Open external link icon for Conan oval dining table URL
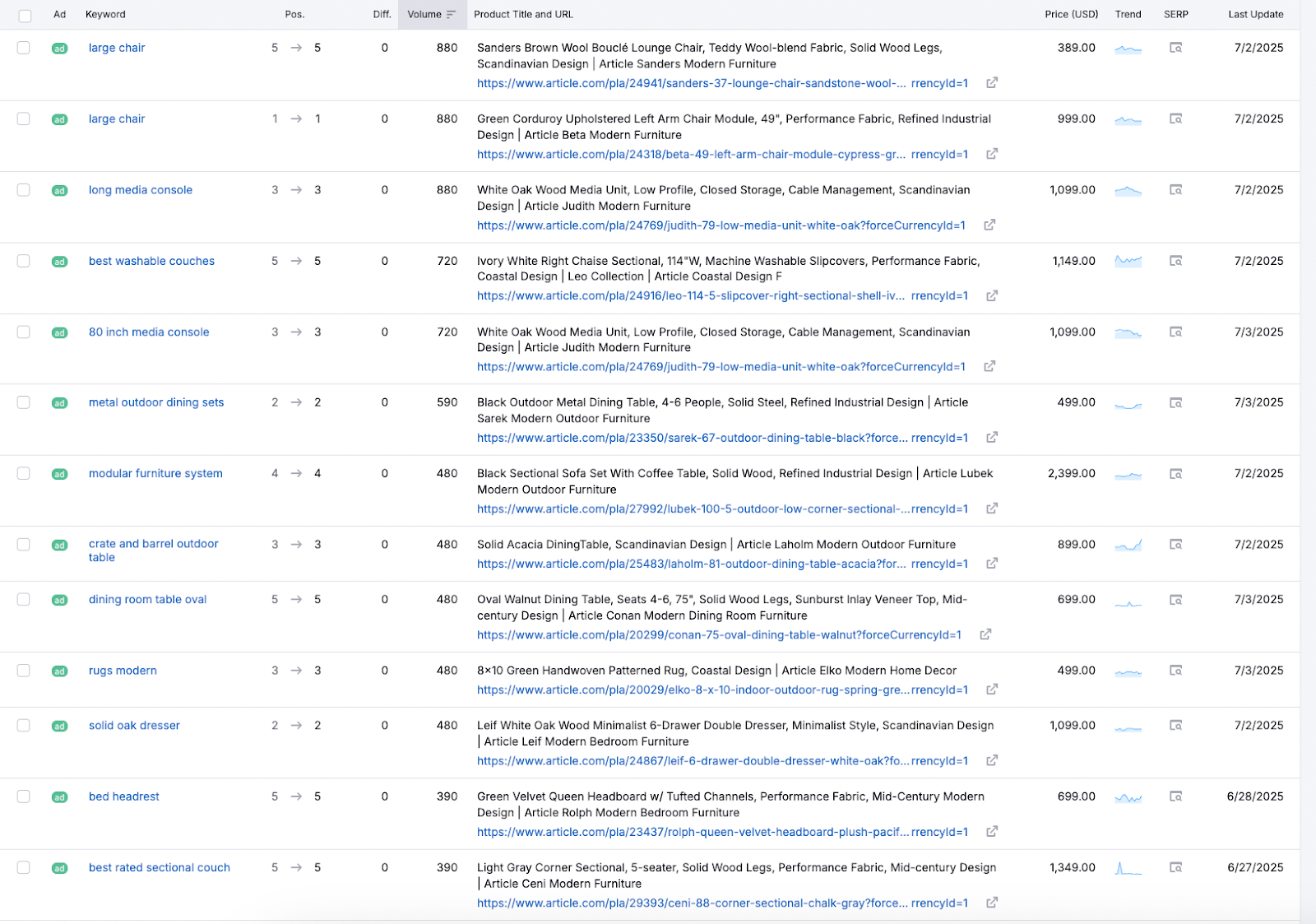Image resolution: width=1316 pixels, height=924 pixels. pos(985,634)
